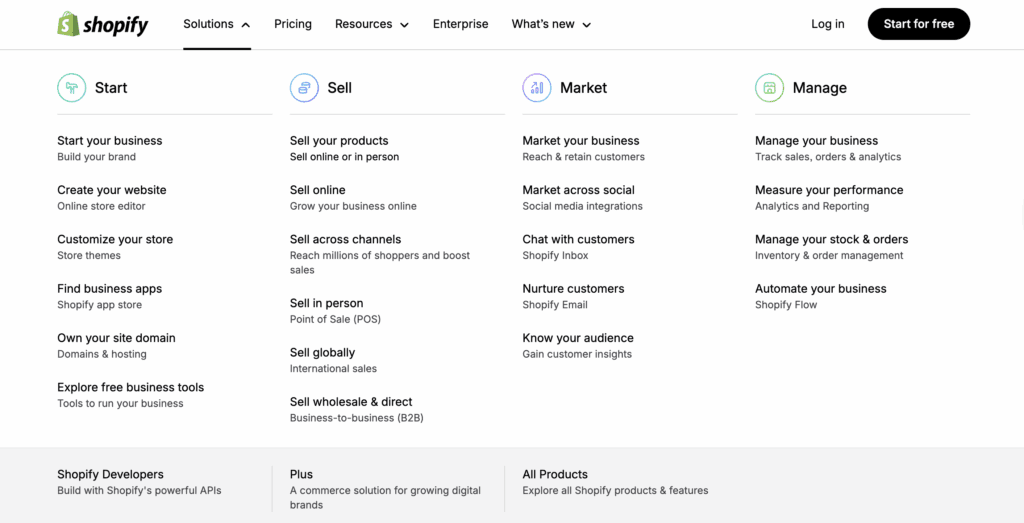The image size is (1024, 523).
Task: Select Sell wholesale & direct
Action: (x=351, y=402)
